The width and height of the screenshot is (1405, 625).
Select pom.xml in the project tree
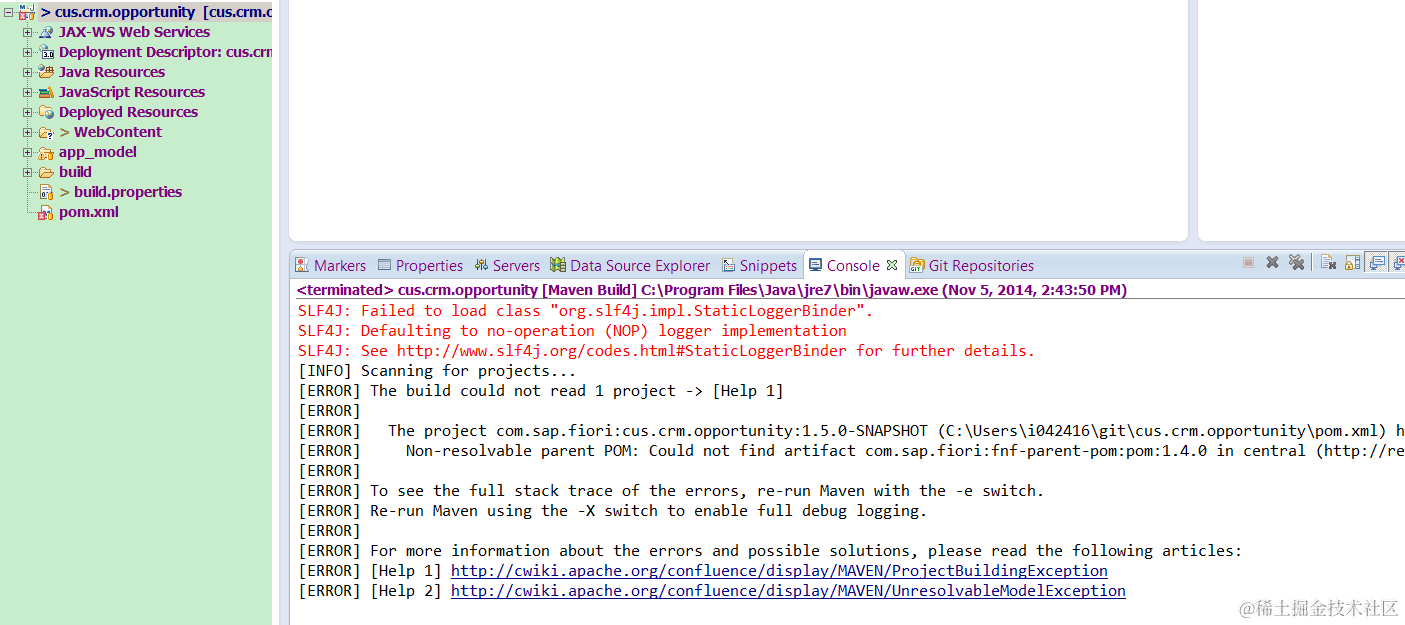pyautogui.click(x=89, y=212)
